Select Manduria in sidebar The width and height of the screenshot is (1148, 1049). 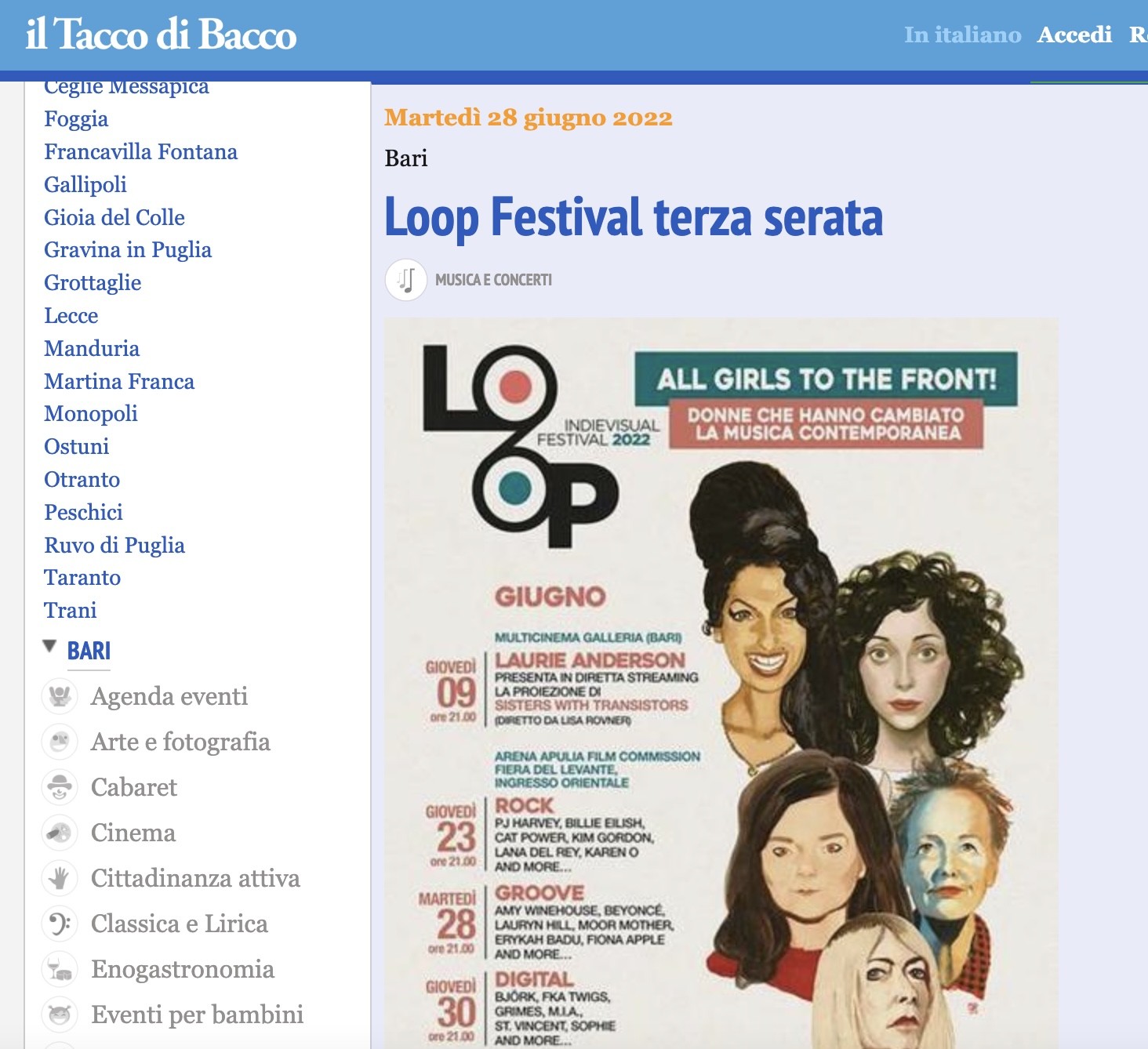[92, 348]
